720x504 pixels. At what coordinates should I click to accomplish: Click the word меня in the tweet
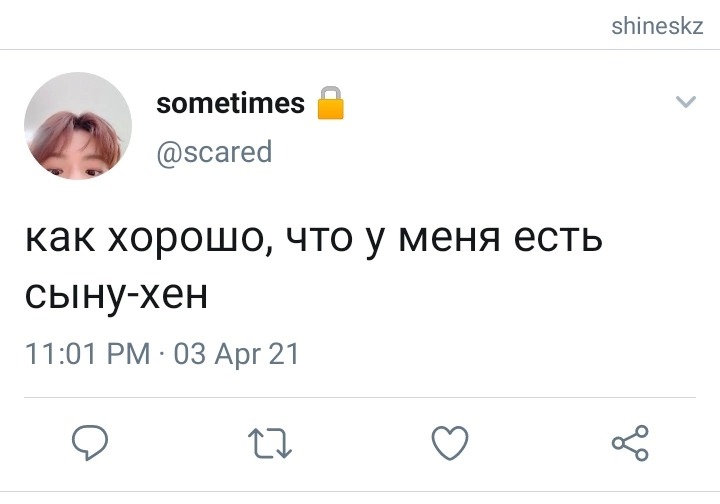[449, 239]
